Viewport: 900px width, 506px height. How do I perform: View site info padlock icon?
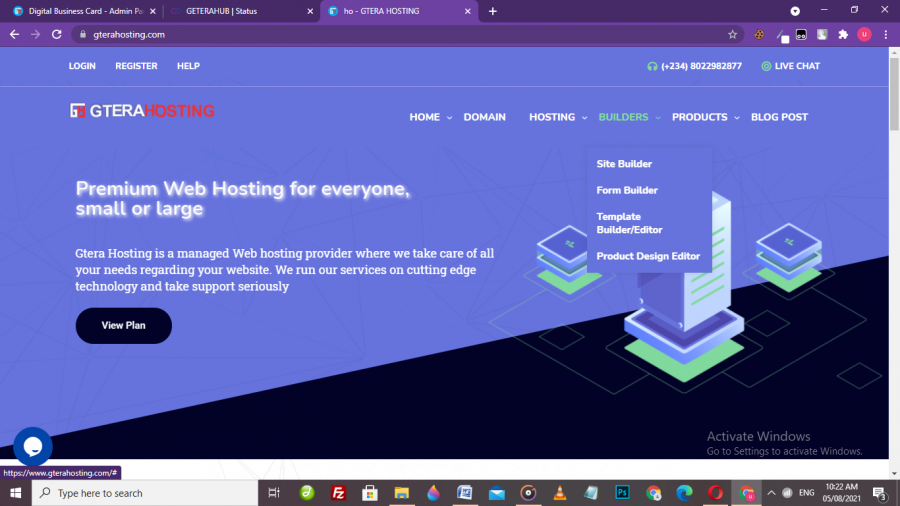83,34
